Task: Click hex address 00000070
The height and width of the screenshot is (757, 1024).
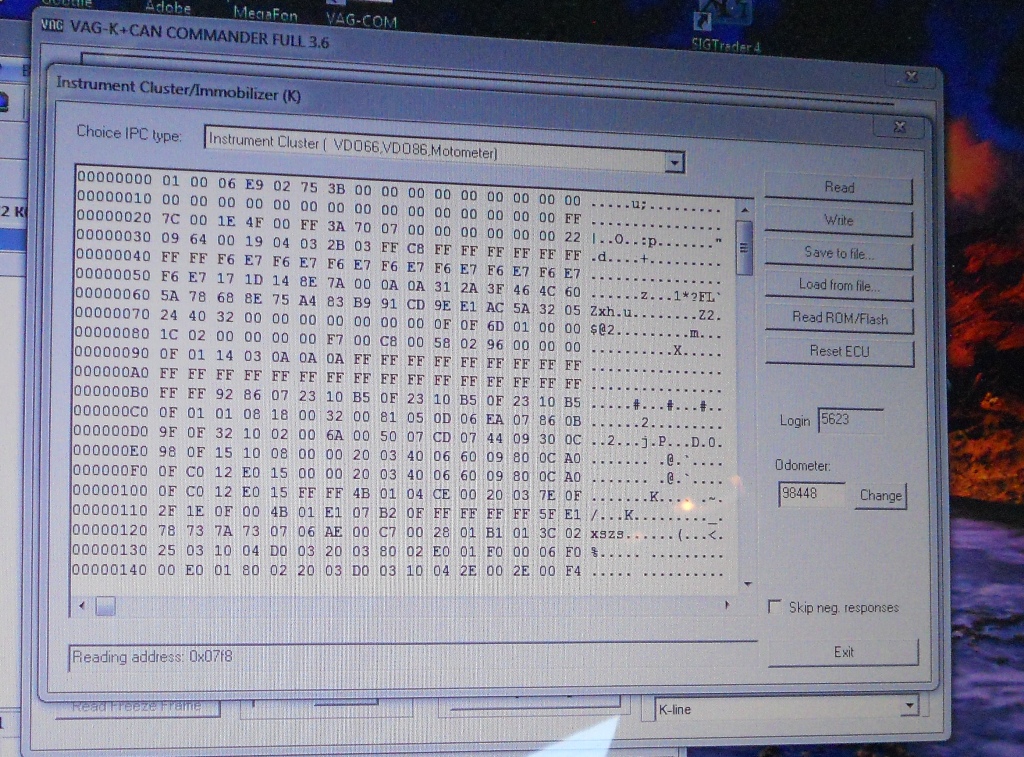Action: pos(112,313)
